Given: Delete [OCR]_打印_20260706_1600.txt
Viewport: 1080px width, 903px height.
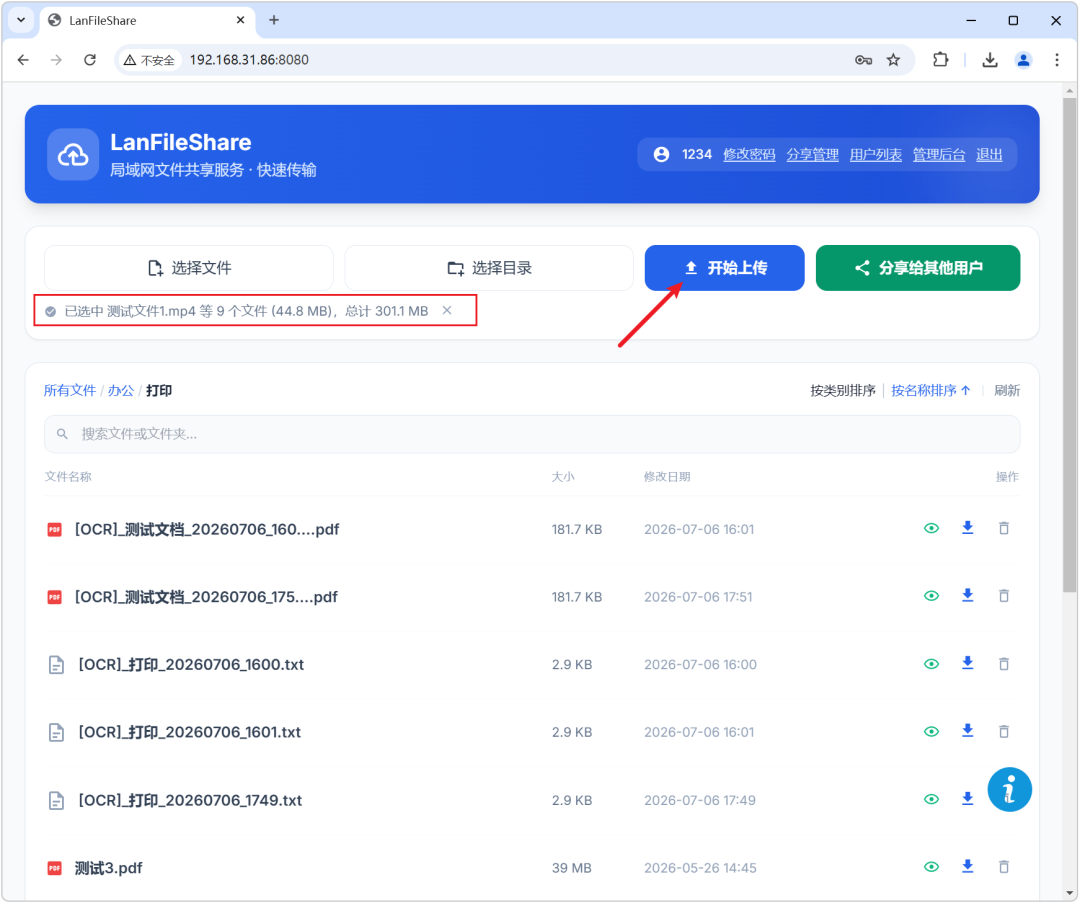Looking at the screenshot, I should 1004,664.
